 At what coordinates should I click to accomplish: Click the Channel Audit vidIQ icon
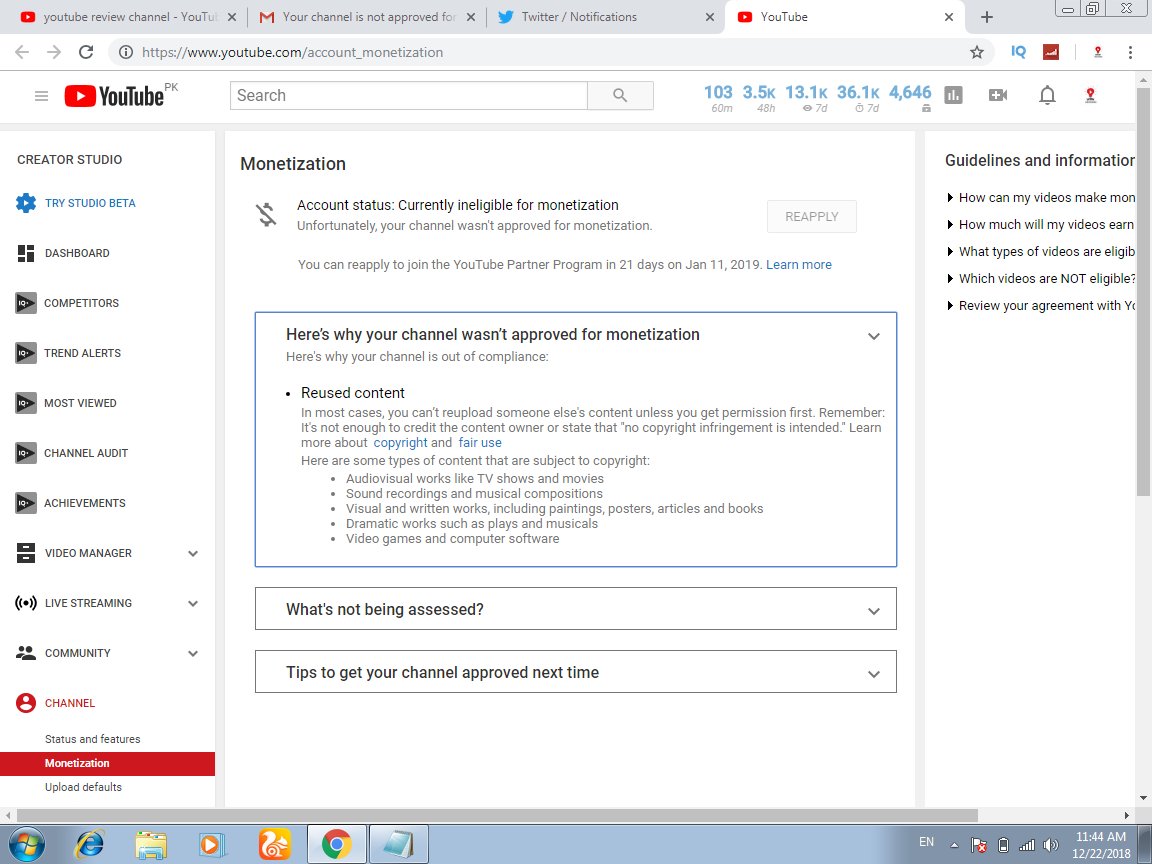[x=26, y=453]
